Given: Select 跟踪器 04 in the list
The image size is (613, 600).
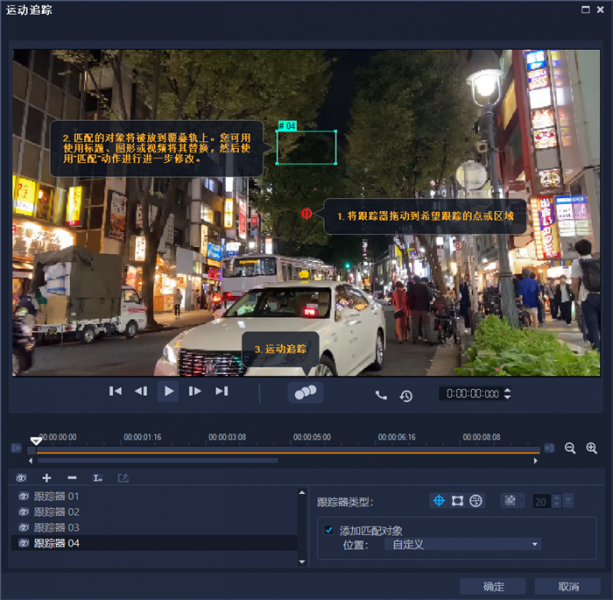Looking at the screenshot, I should 154,543.
